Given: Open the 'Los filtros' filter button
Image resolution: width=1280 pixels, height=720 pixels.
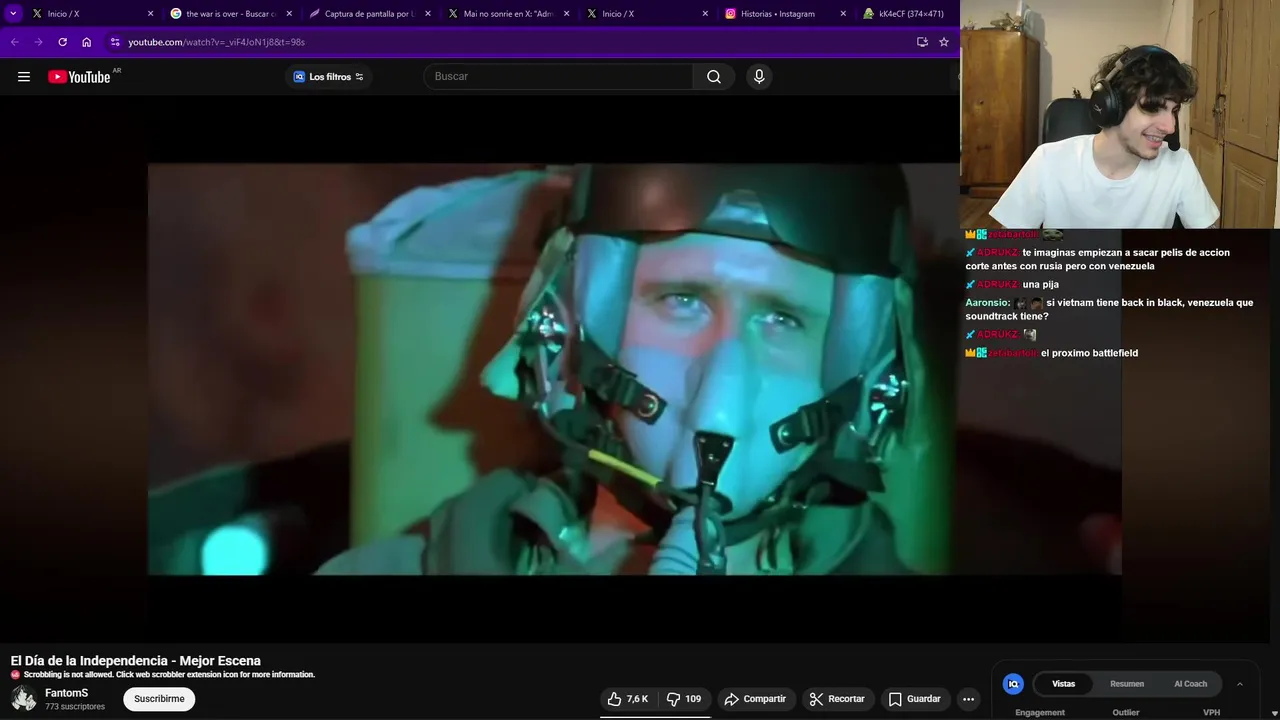Looking at the screenshot, I should pos(329,77).
